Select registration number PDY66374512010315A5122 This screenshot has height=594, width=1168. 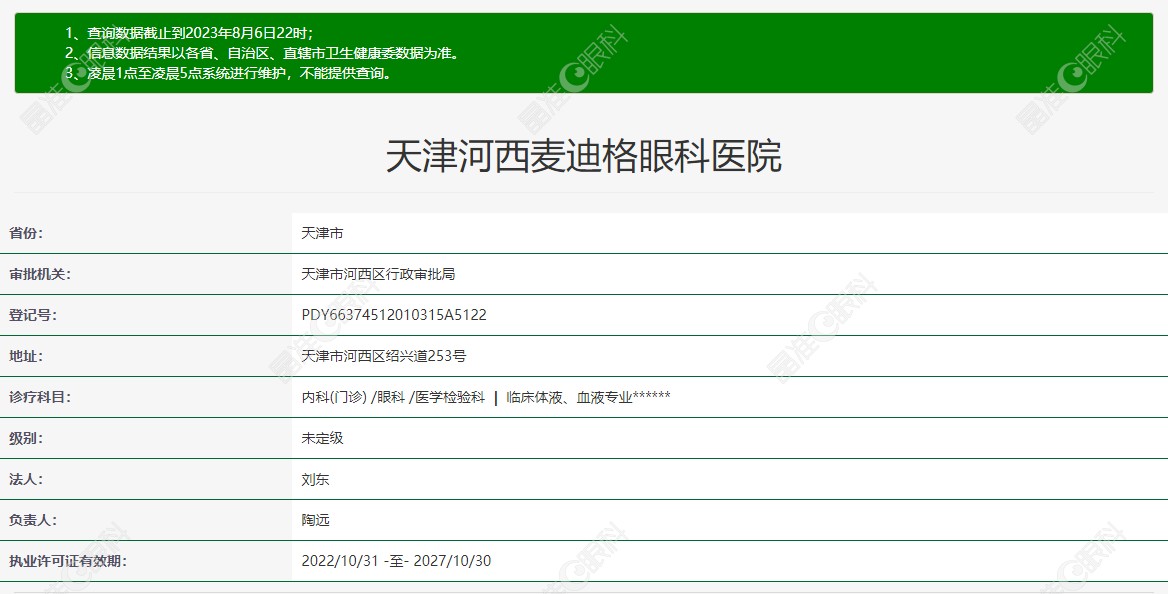point(394,315)
